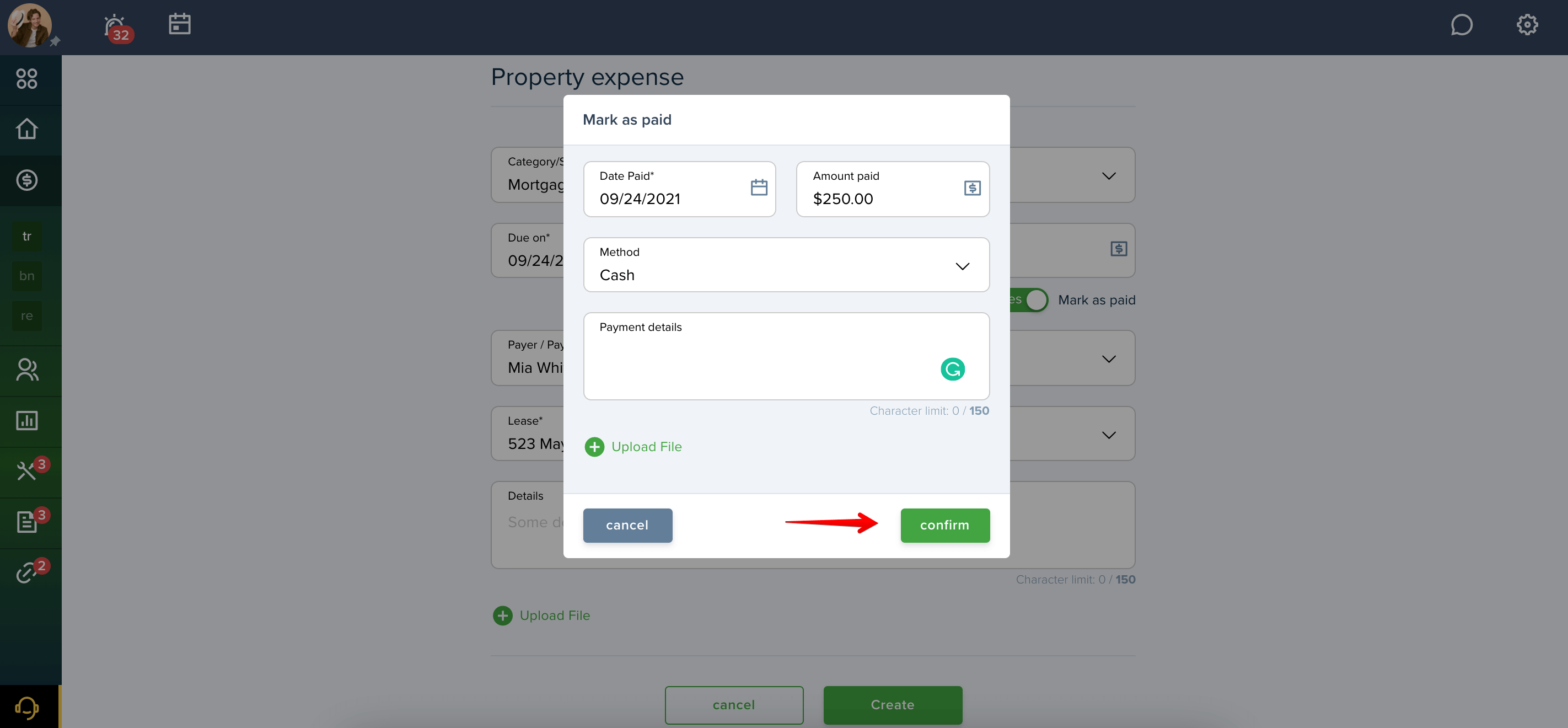Open the calendar icon in top bar
Viewport: 1568px width, 728px height.
[180, 24]
